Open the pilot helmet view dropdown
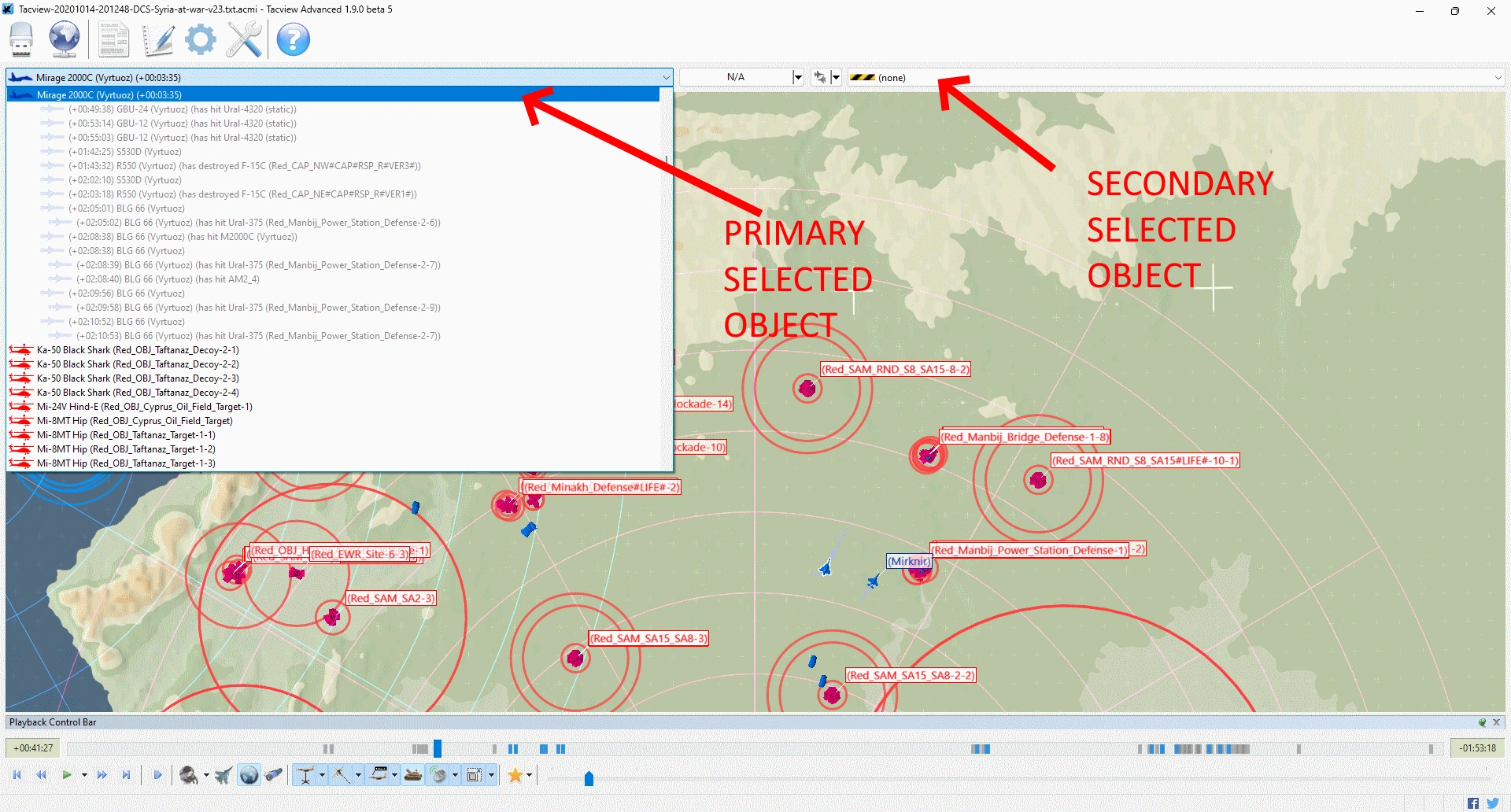The height and width of the screenshot is (812, 1511). [206, 775]
